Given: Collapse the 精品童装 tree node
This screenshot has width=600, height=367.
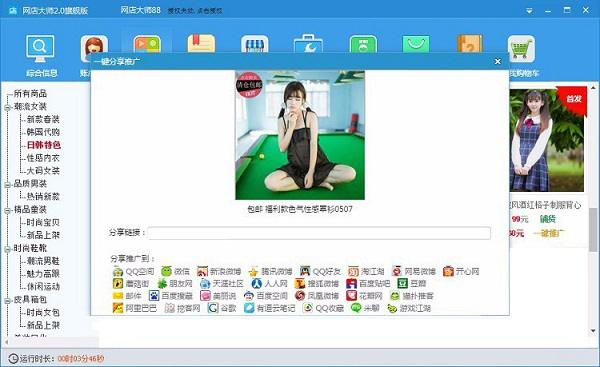Looking at the screenshot, I should coord(7,210).
